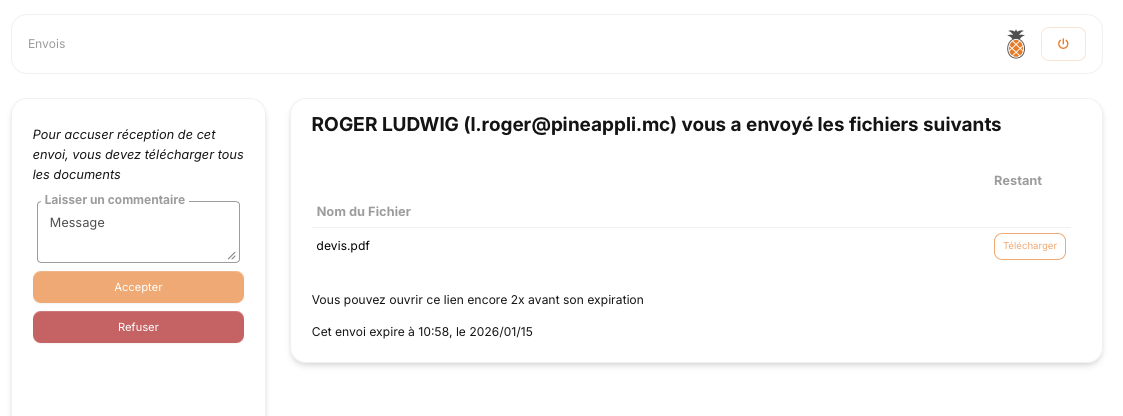Click the comment box resize handle
Image resolution: width=1123 pixels, height=416 pixels.
[233, 256]
